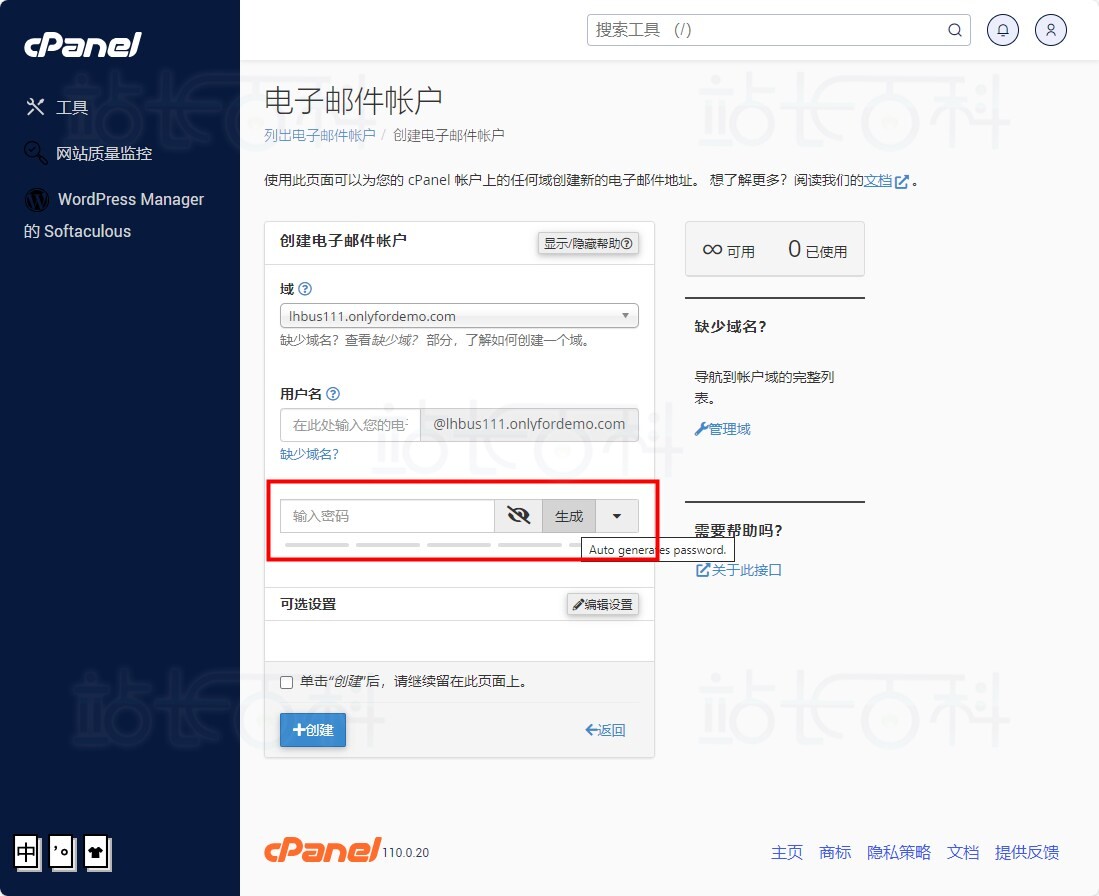Focus the 搜索工具 search field
Image resolution: width=1099 pixels, height=896 pixels.
(x=778, y=30)
